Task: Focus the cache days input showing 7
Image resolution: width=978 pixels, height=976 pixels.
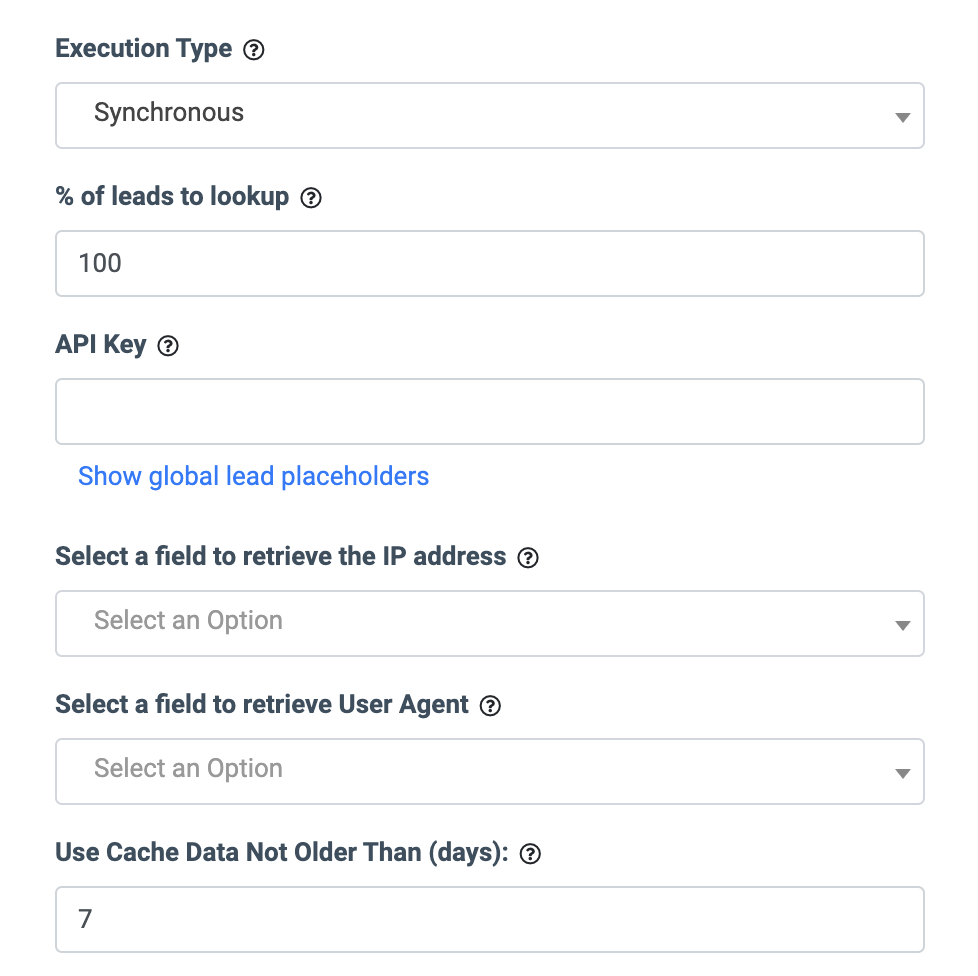Action: 489,919
